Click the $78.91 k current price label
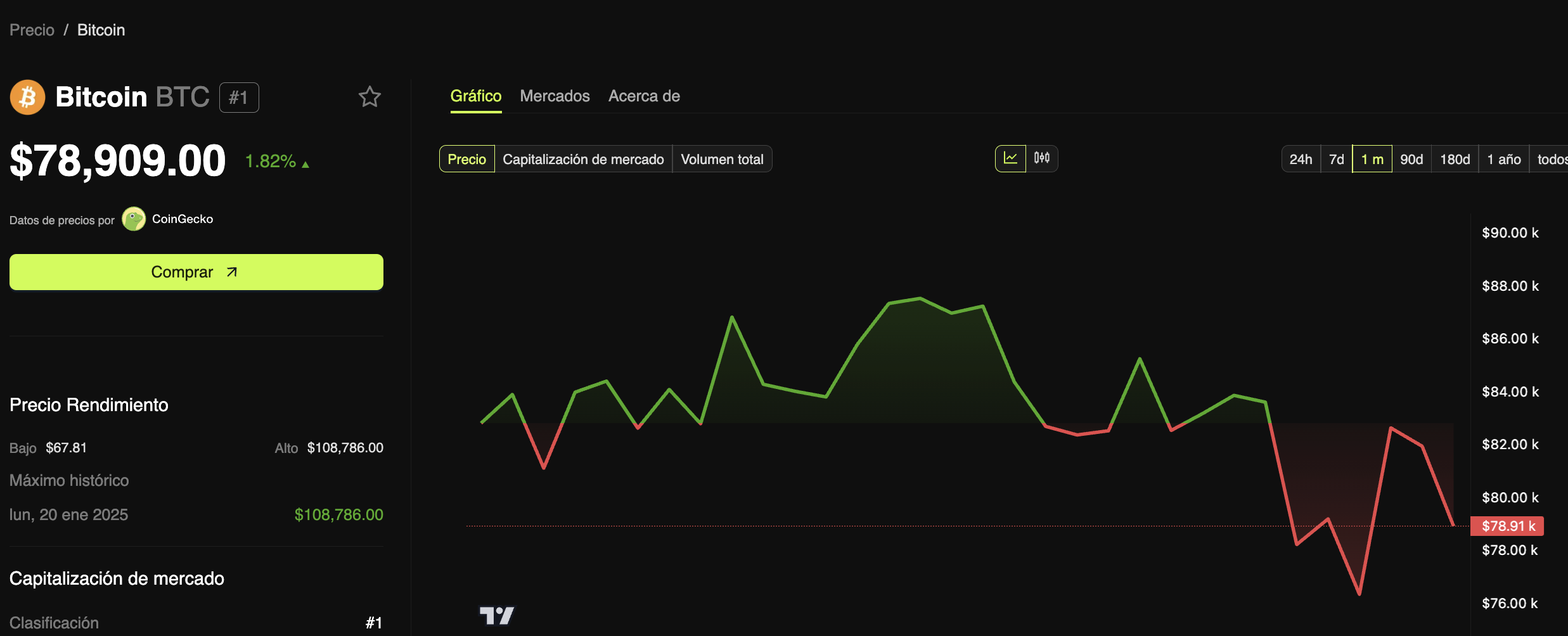 (x=1507, y=526)
